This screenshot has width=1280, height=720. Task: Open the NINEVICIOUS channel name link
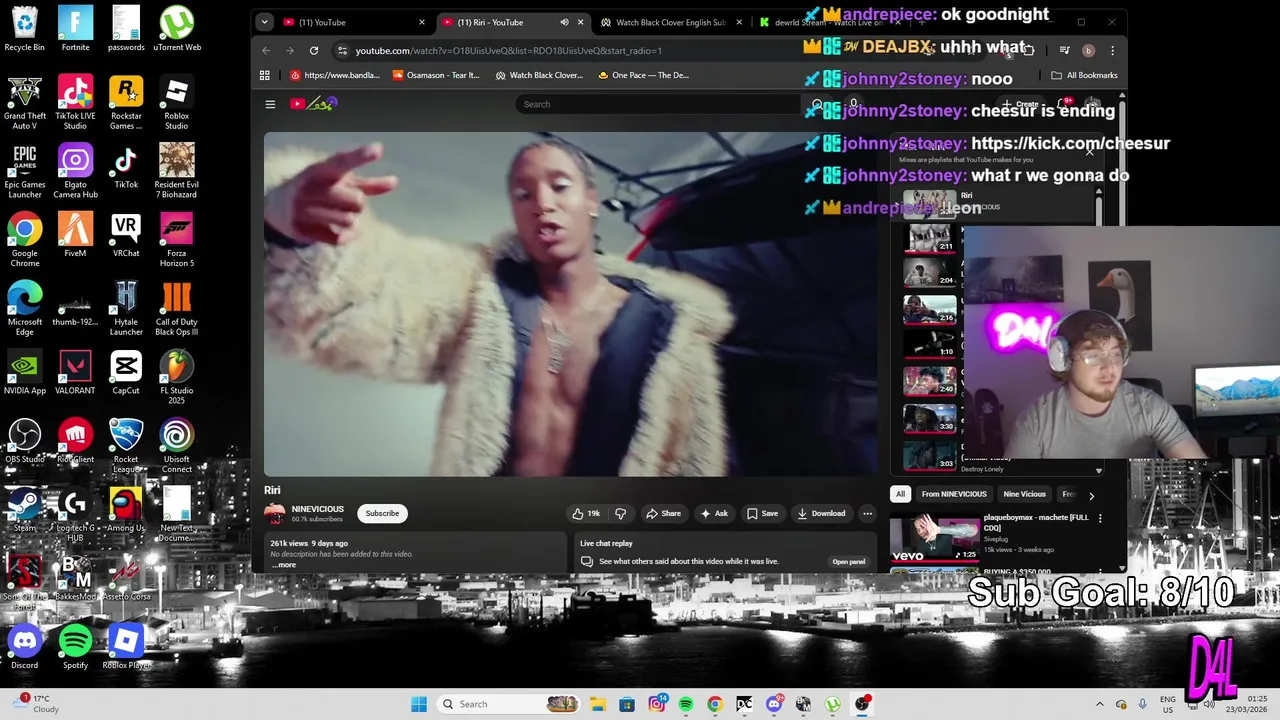point(317,509)
